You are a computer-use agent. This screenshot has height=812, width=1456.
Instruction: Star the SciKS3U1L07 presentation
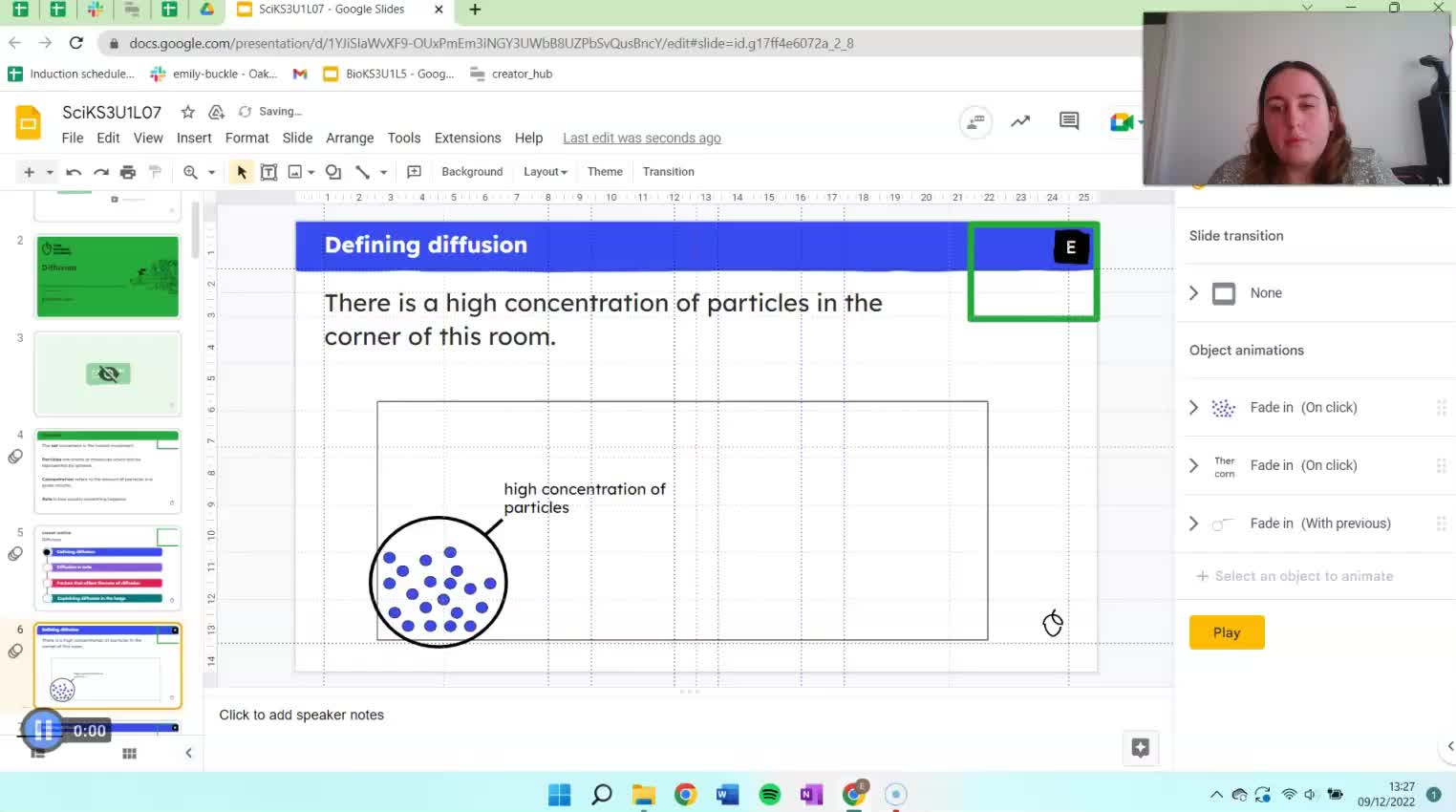pyautogui.click(x=187, y=112)
